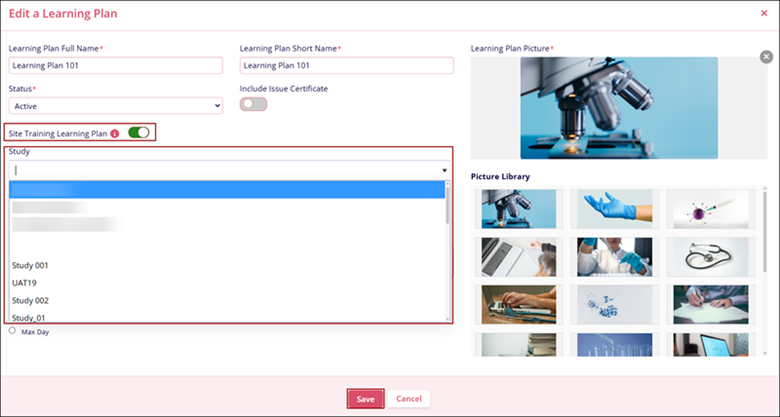The image size is (780, 417).
Task: Choose the microscope picture from the library
Action: click(x=512, y=208)
